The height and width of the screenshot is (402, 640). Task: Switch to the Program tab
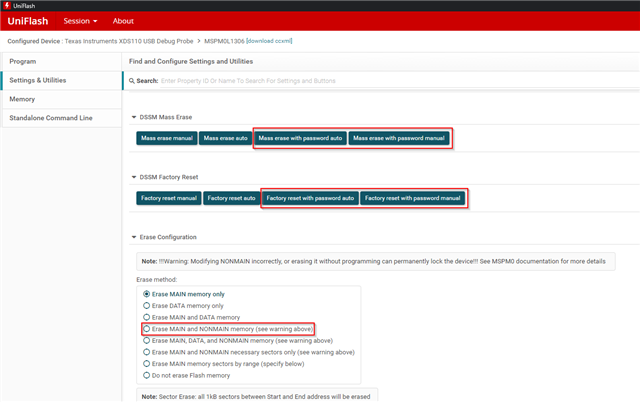click(x=61, y=61)
